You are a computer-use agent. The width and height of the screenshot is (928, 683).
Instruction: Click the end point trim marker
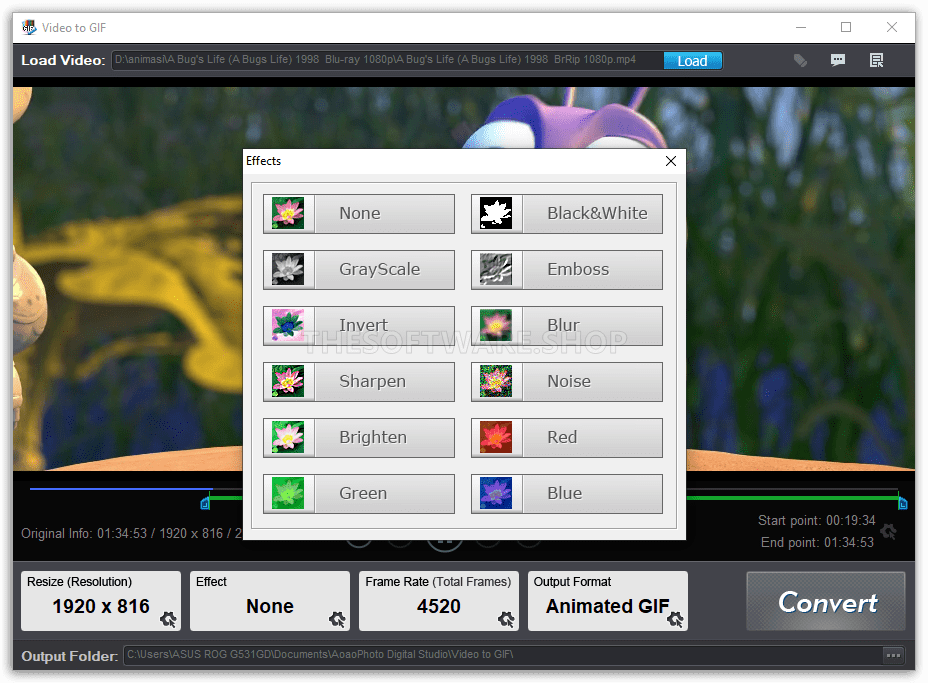coord(903,504)
